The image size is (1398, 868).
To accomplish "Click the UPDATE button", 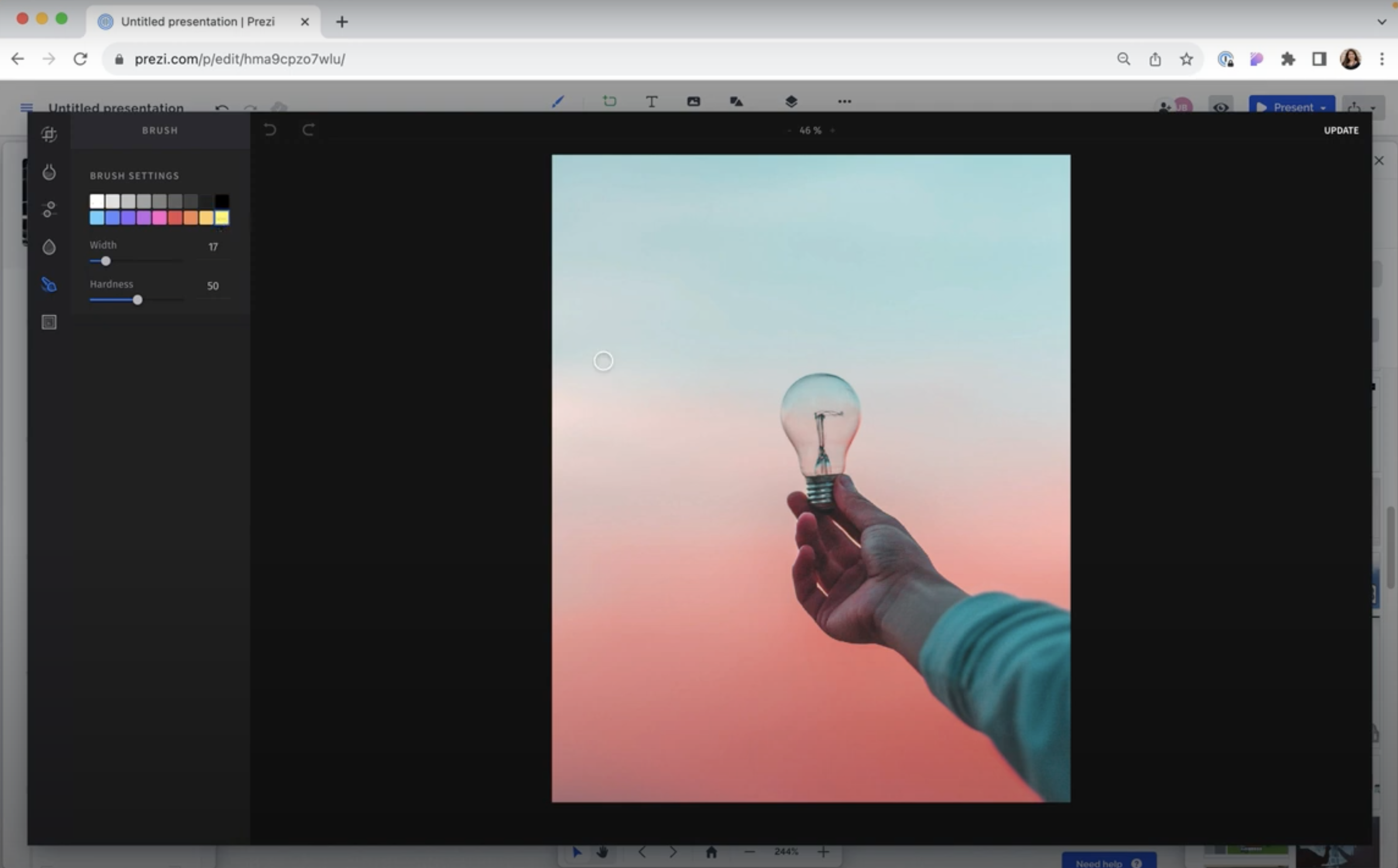I will (x=1340, y=130).
